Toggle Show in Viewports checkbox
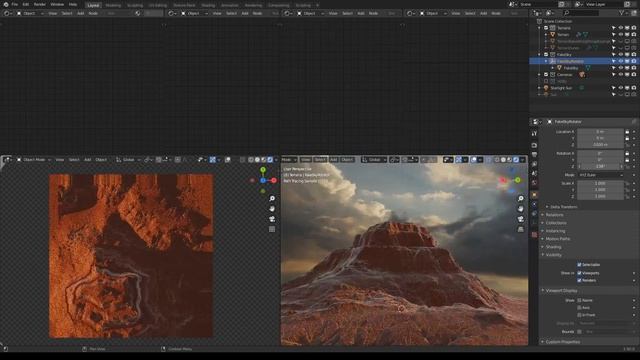Screen dimensions: 640x360 (x=579, y=273)
